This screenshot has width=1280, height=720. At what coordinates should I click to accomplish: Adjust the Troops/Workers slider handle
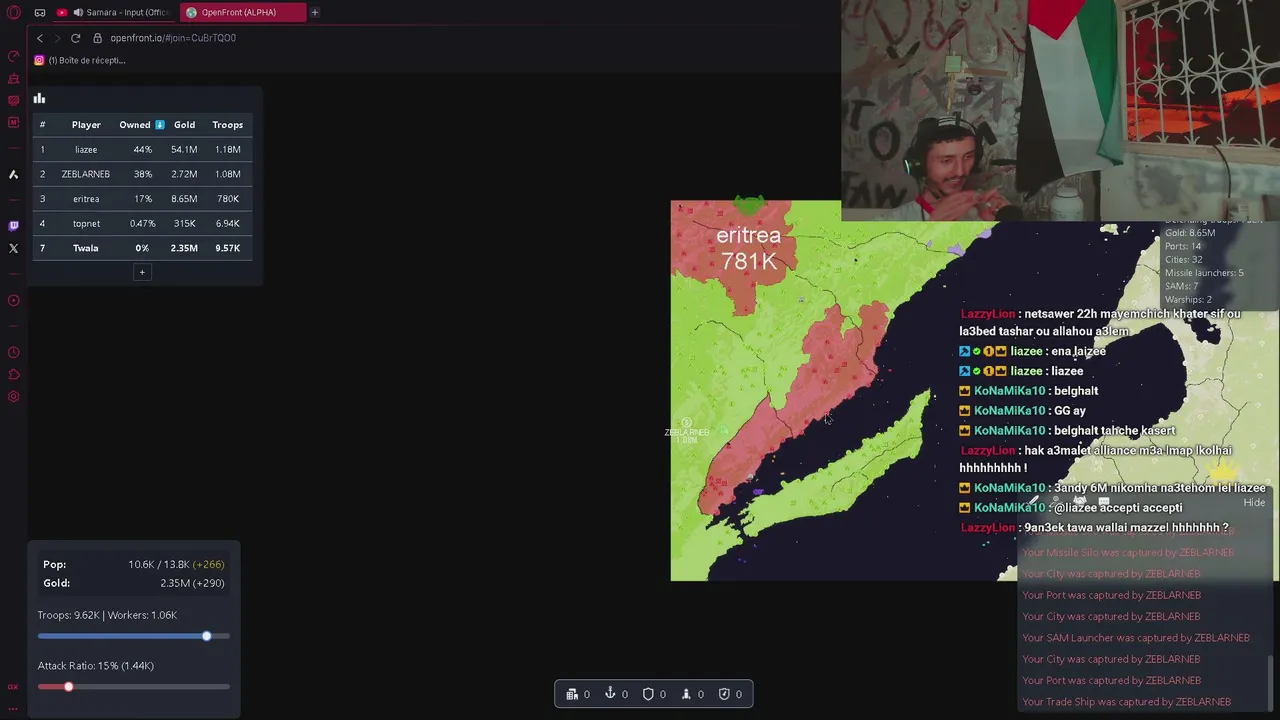[207, 636]
